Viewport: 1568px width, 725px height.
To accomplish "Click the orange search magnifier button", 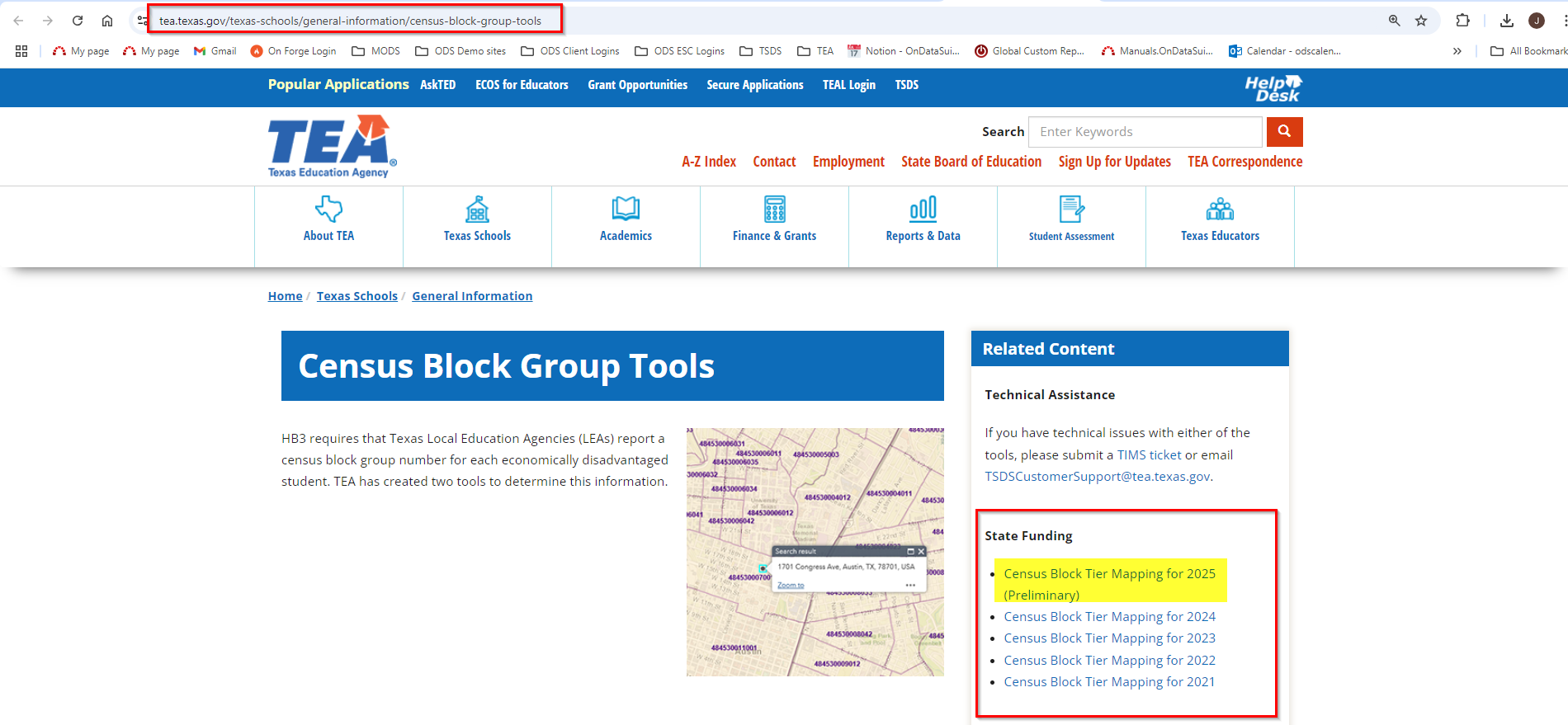I will point(1284,132).
